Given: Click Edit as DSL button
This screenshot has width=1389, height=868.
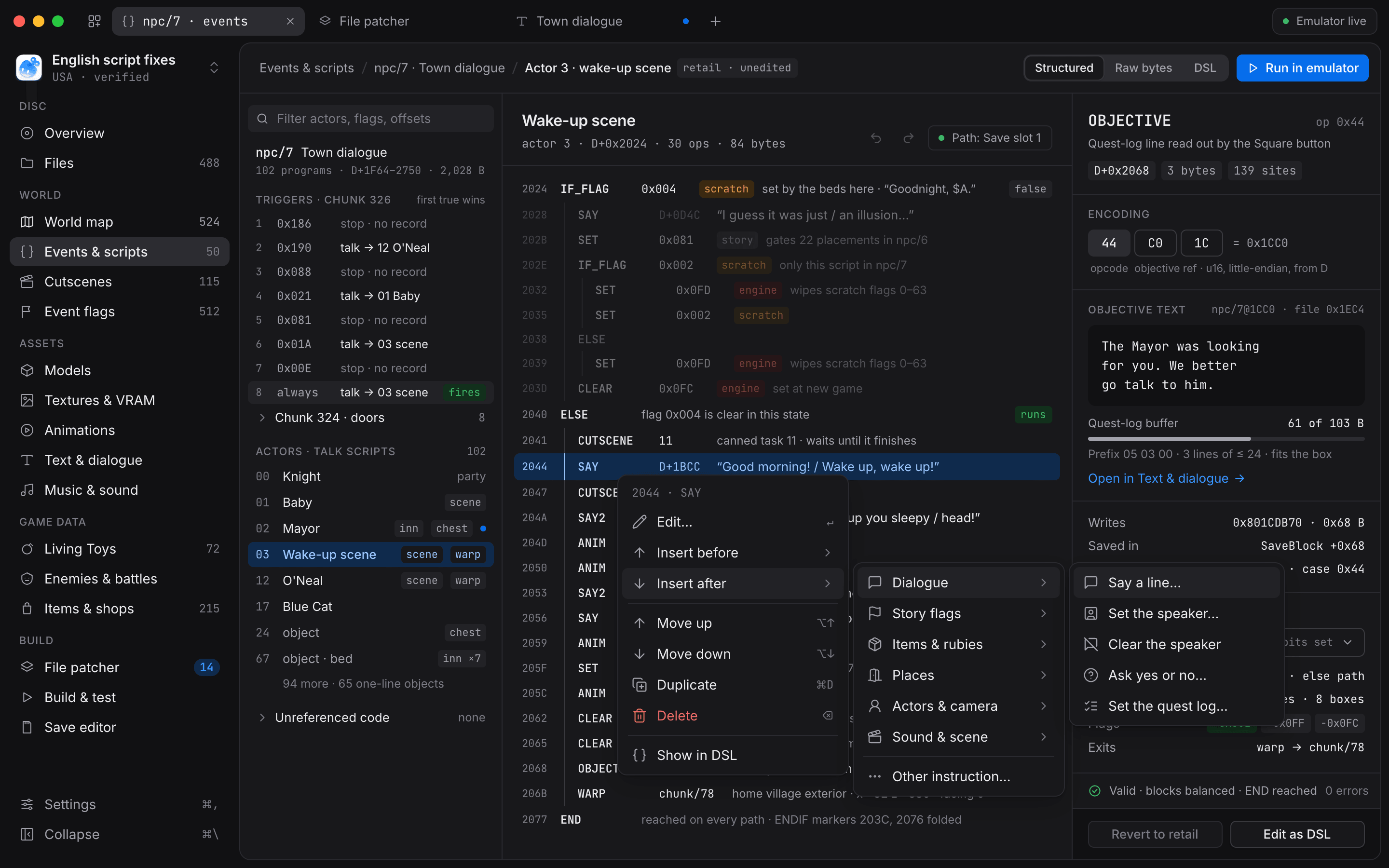Looking at the screenshot, I should tap(1297, 834).
